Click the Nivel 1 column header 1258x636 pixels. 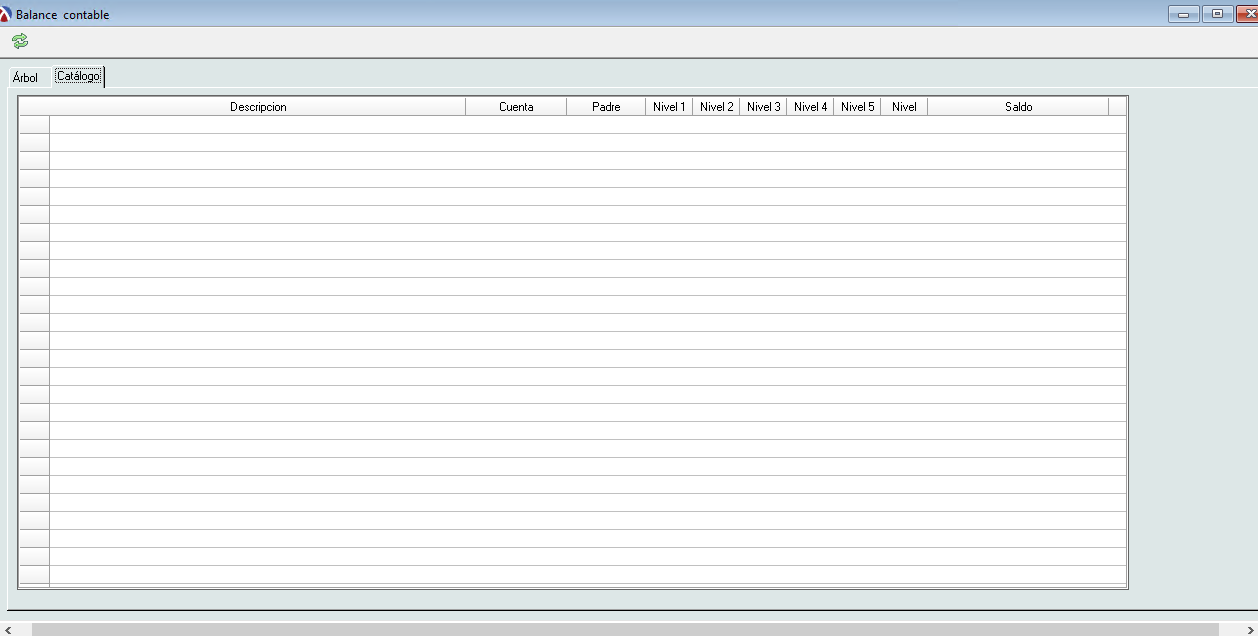click(669, 107)
